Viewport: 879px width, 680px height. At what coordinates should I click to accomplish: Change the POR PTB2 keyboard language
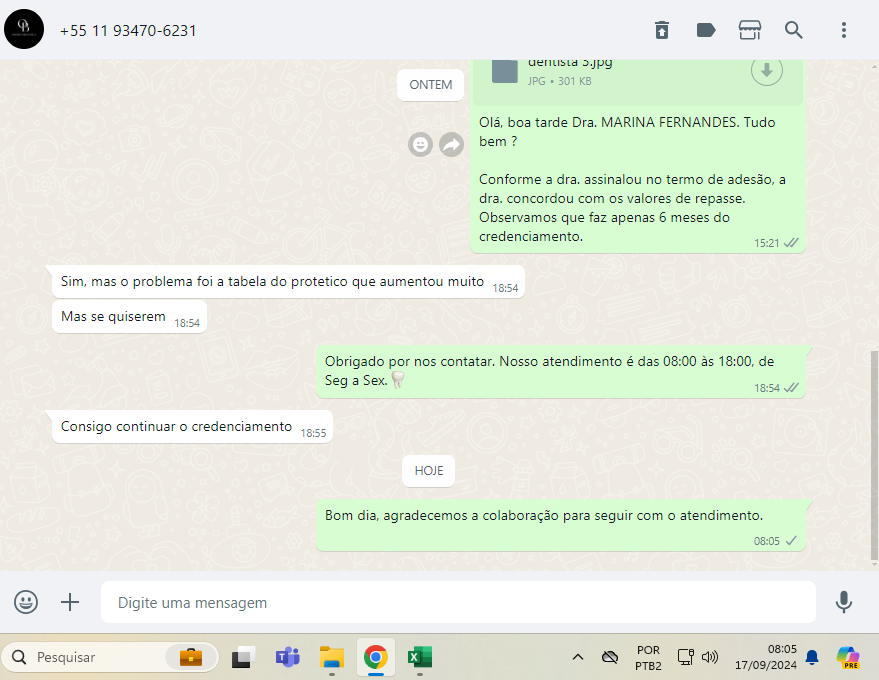(648, 658)
